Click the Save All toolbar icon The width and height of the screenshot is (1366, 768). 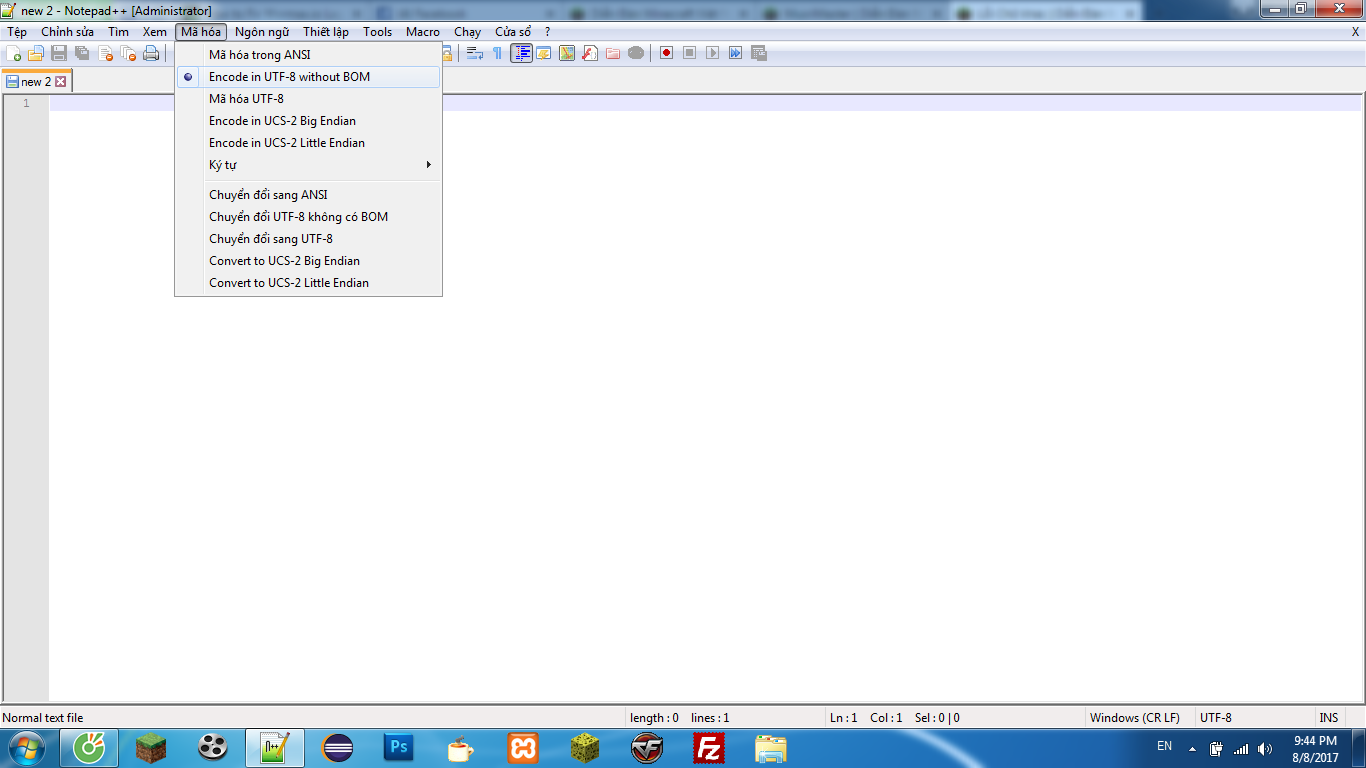point(82,53)
